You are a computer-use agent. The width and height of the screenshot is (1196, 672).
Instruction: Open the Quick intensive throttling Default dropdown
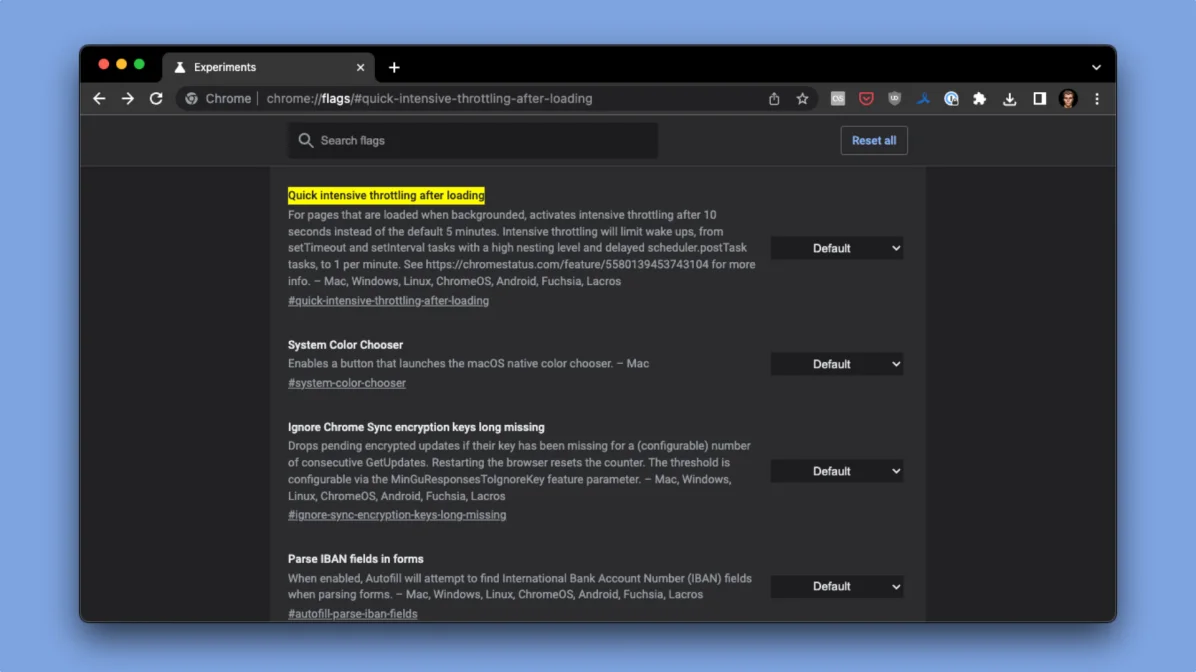coord(836,247)
